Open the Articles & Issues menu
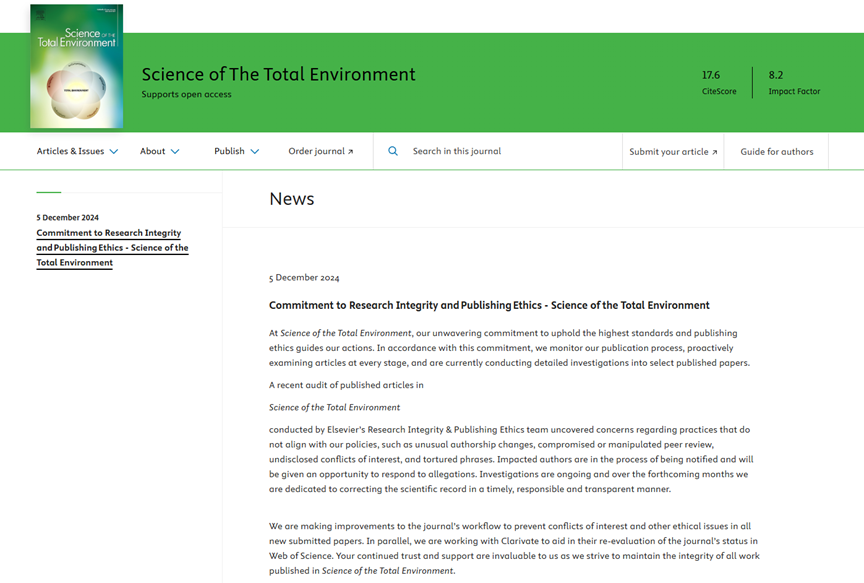The image size is (864, 583). [x=70, y=152]
